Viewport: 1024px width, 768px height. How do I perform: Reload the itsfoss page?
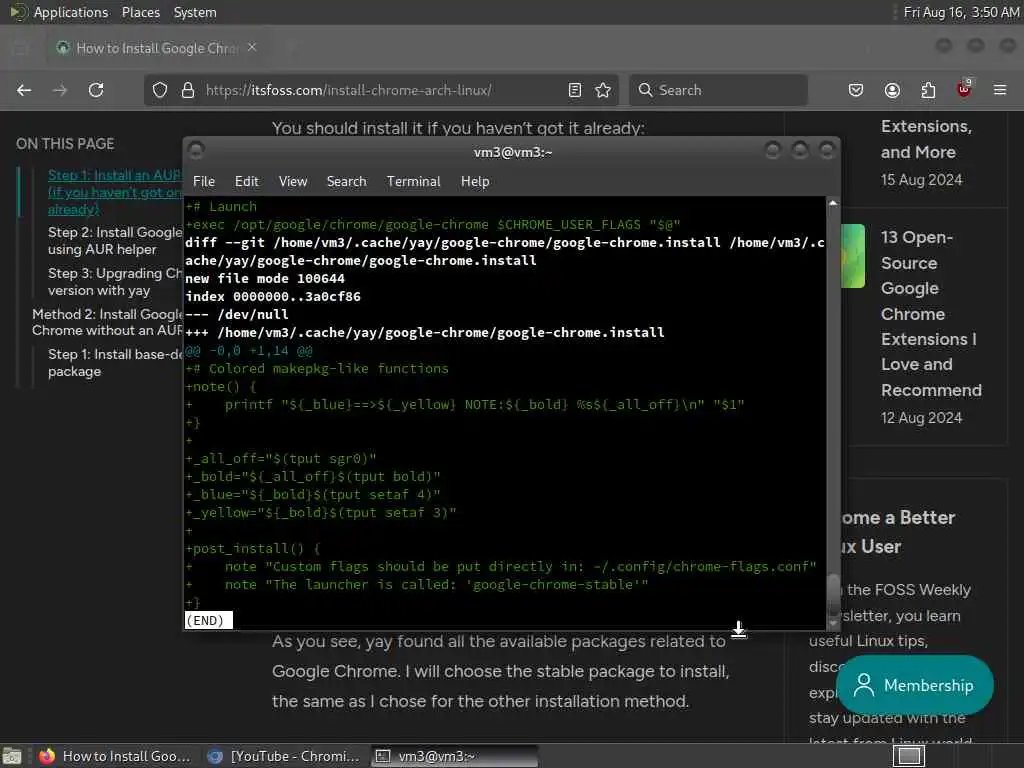[96, 90]
